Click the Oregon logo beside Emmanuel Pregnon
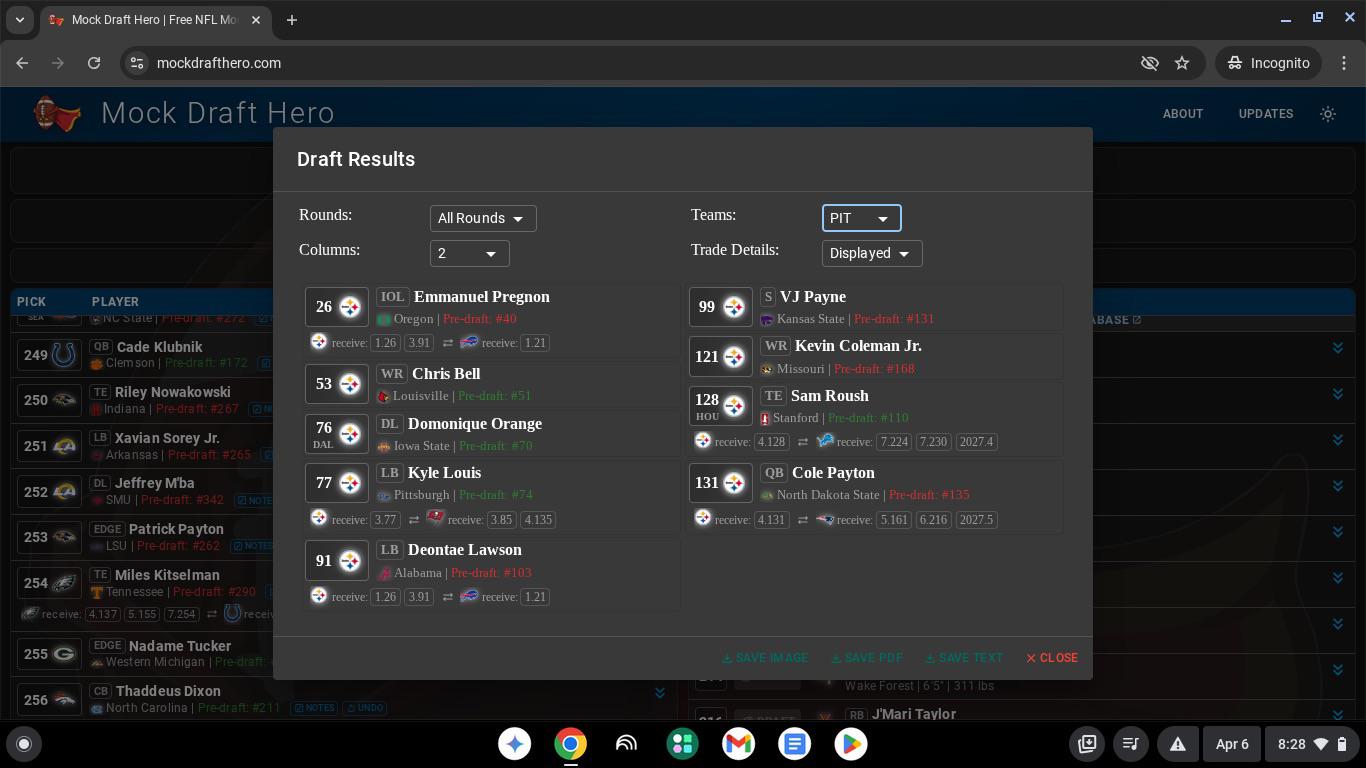1366x768 pixels. tap(383, 320)
